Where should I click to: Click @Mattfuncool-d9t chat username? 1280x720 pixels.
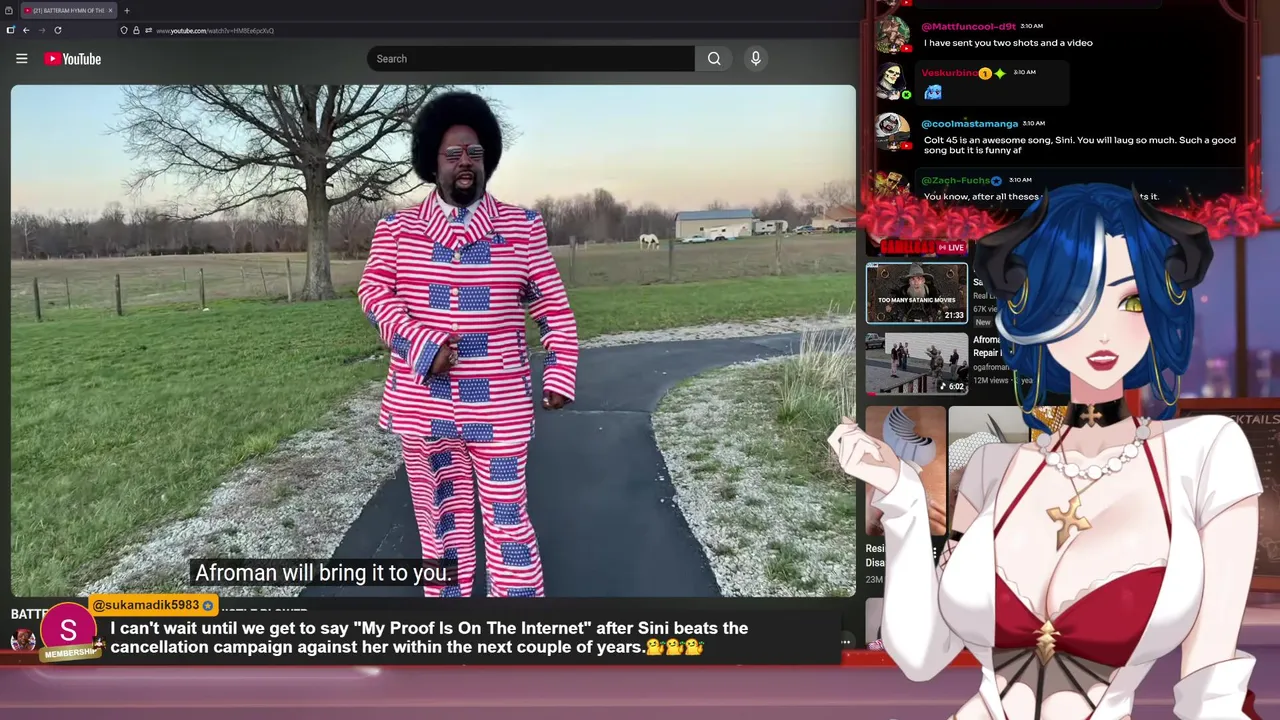[969, 27]
